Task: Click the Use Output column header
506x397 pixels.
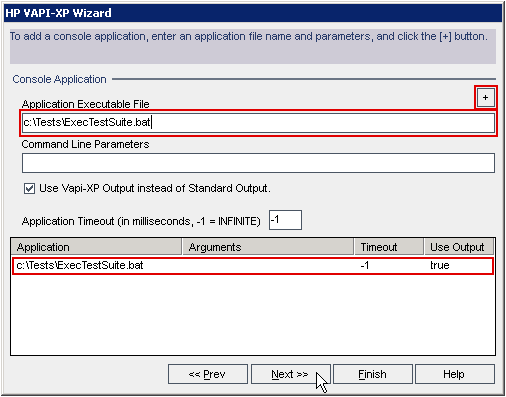Action: [459, 247]
